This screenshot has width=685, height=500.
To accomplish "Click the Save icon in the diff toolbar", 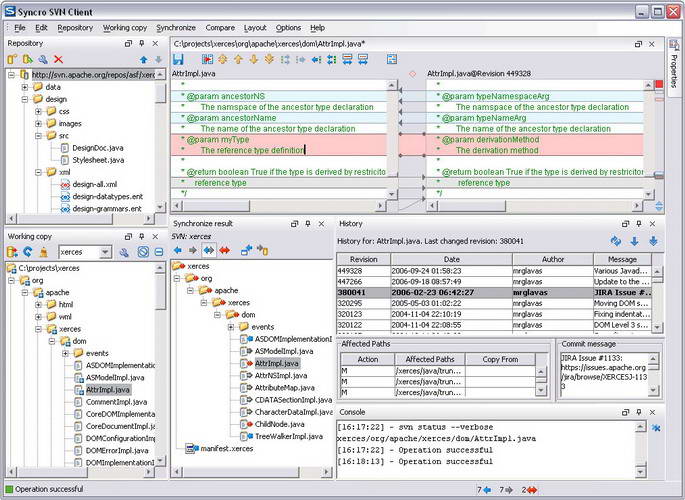I will point(179,60).
